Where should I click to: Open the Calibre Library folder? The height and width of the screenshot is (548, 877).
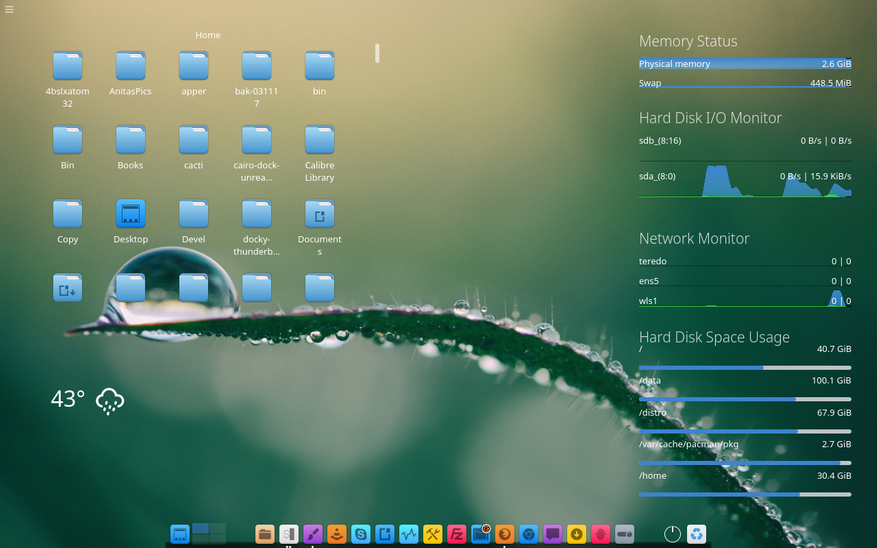point(319,140)
